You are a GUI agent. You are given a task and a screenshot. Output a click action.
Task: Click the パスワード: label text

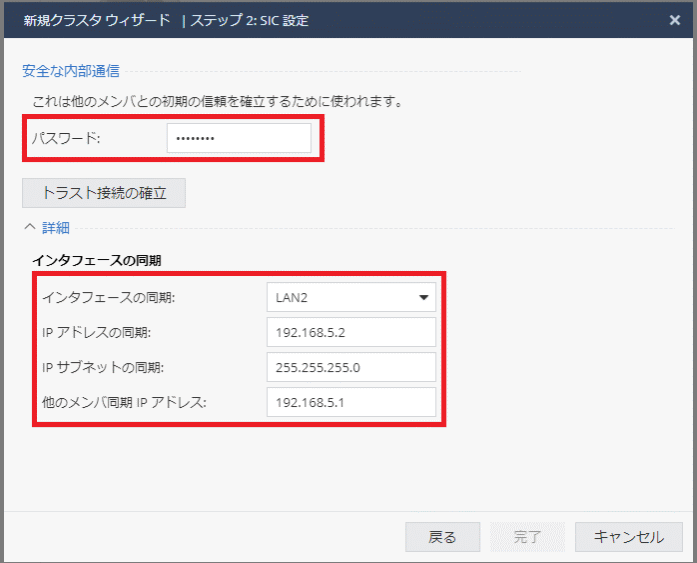tap(66, 138)
